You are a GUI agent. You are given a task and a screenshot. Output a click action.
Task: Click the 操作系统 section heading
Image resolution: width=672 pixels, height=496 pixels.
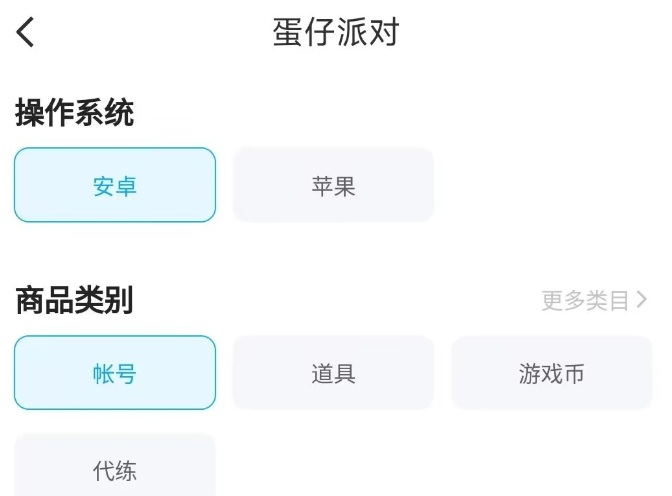pyautogui.click(x=74, y=113)
